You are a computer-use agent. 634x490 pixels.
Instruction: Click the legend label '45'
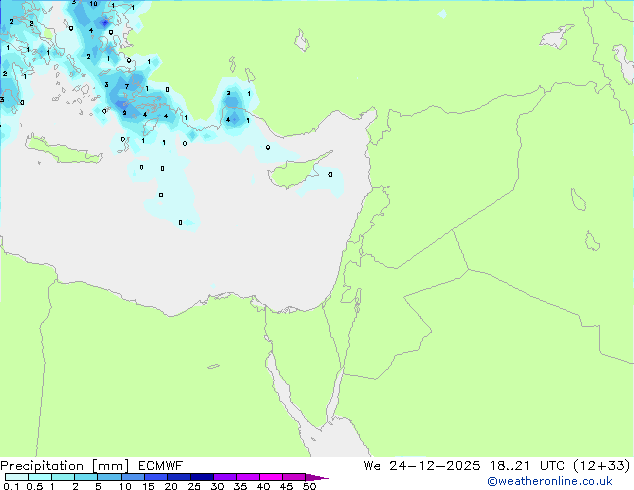coord(286,486)
